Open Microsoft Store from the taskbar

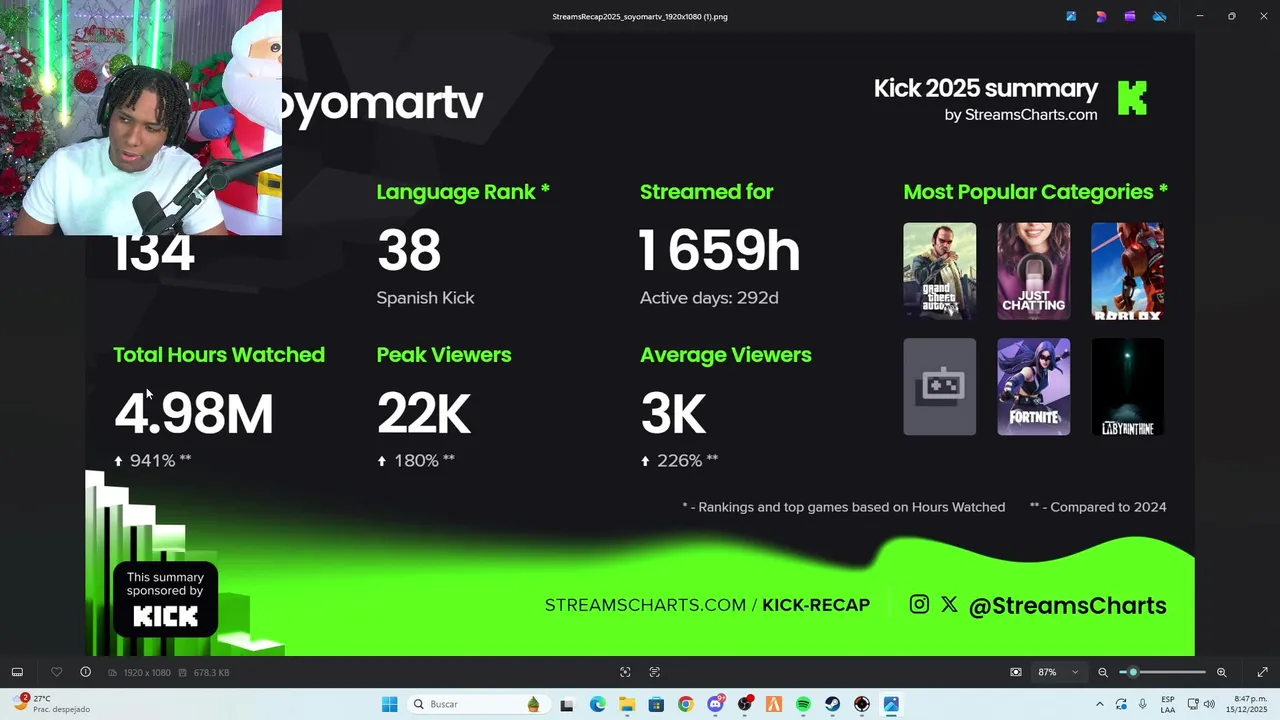click(656, 704)
